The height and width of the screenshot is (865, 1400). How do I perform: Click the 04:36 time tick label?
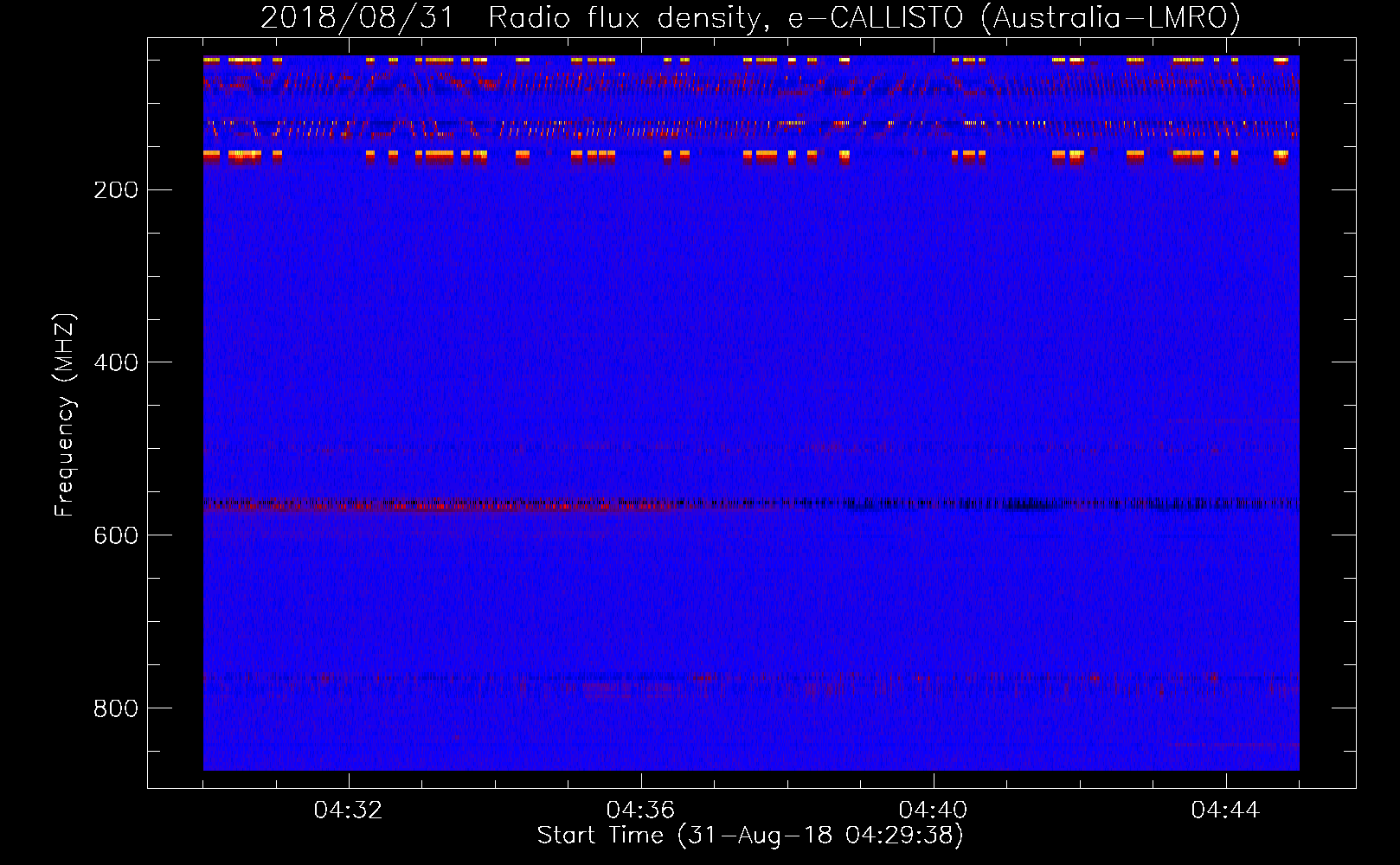640,811
